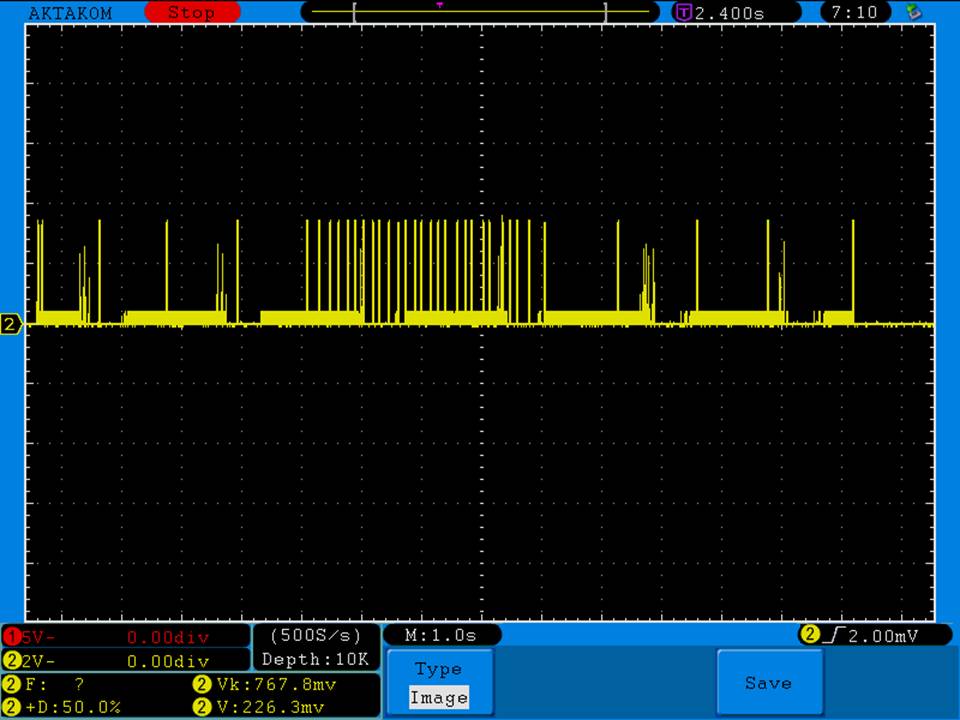
Task: Click the channel 2 ground level marker
Action: tap(11, 324)
